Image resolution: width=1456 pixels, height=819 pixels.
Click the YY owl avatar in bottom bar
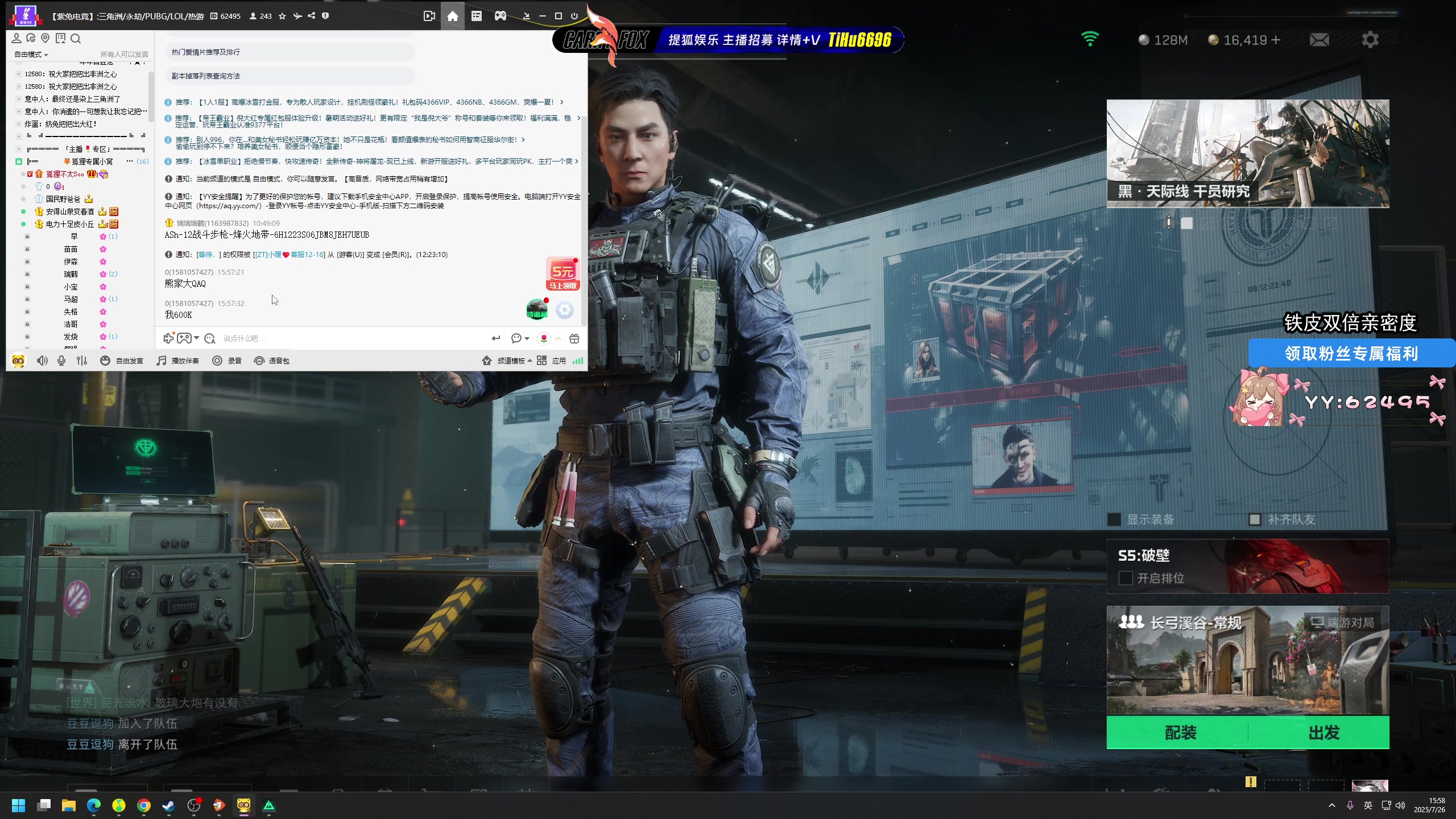coord(18,361)
